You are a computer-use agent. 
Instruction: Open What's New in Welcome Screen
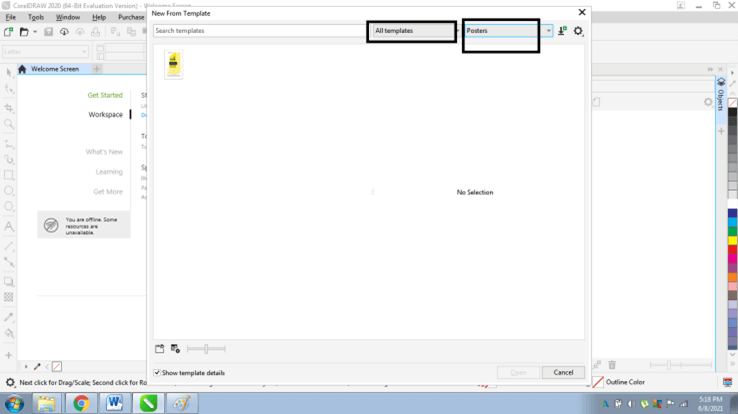pyautogui.click(x=104, y=151)
